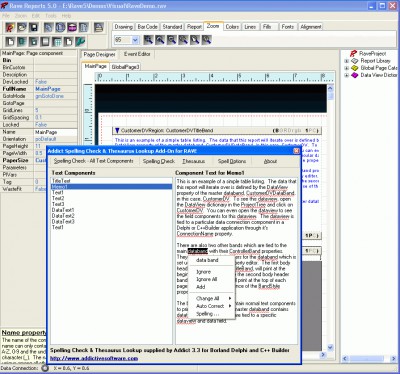Expand the Data View Dictionary tree node
The height and width of the screenshot is (374, 400).
point(346,75)
